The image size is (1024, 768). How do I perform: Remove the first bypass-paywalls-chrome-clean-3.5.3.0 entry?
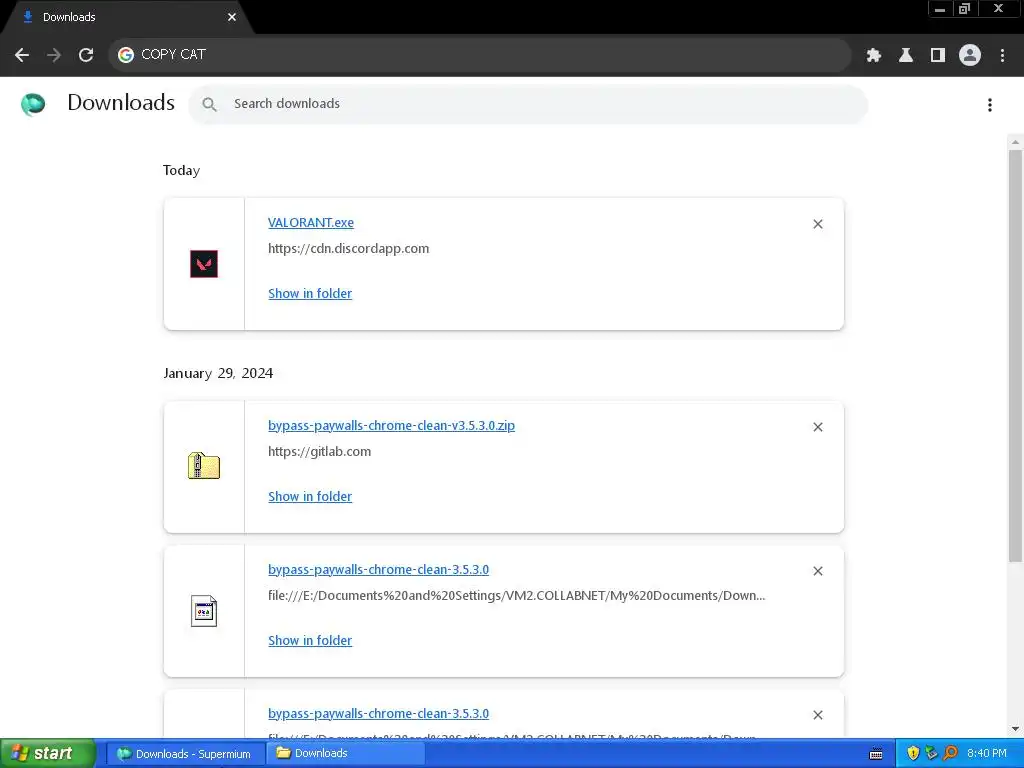[818, 571]
